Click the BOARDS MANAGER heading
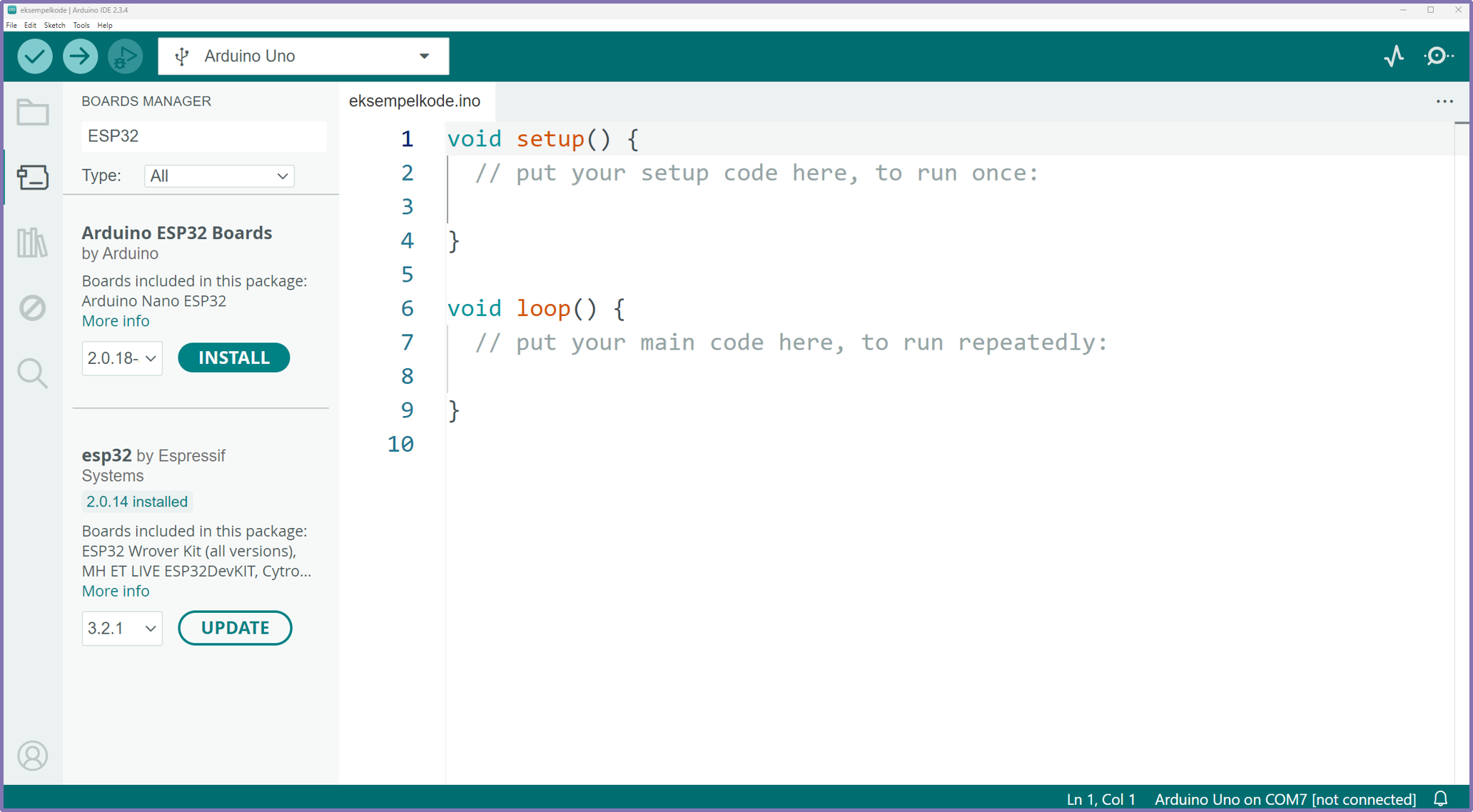 coord(146,101)
